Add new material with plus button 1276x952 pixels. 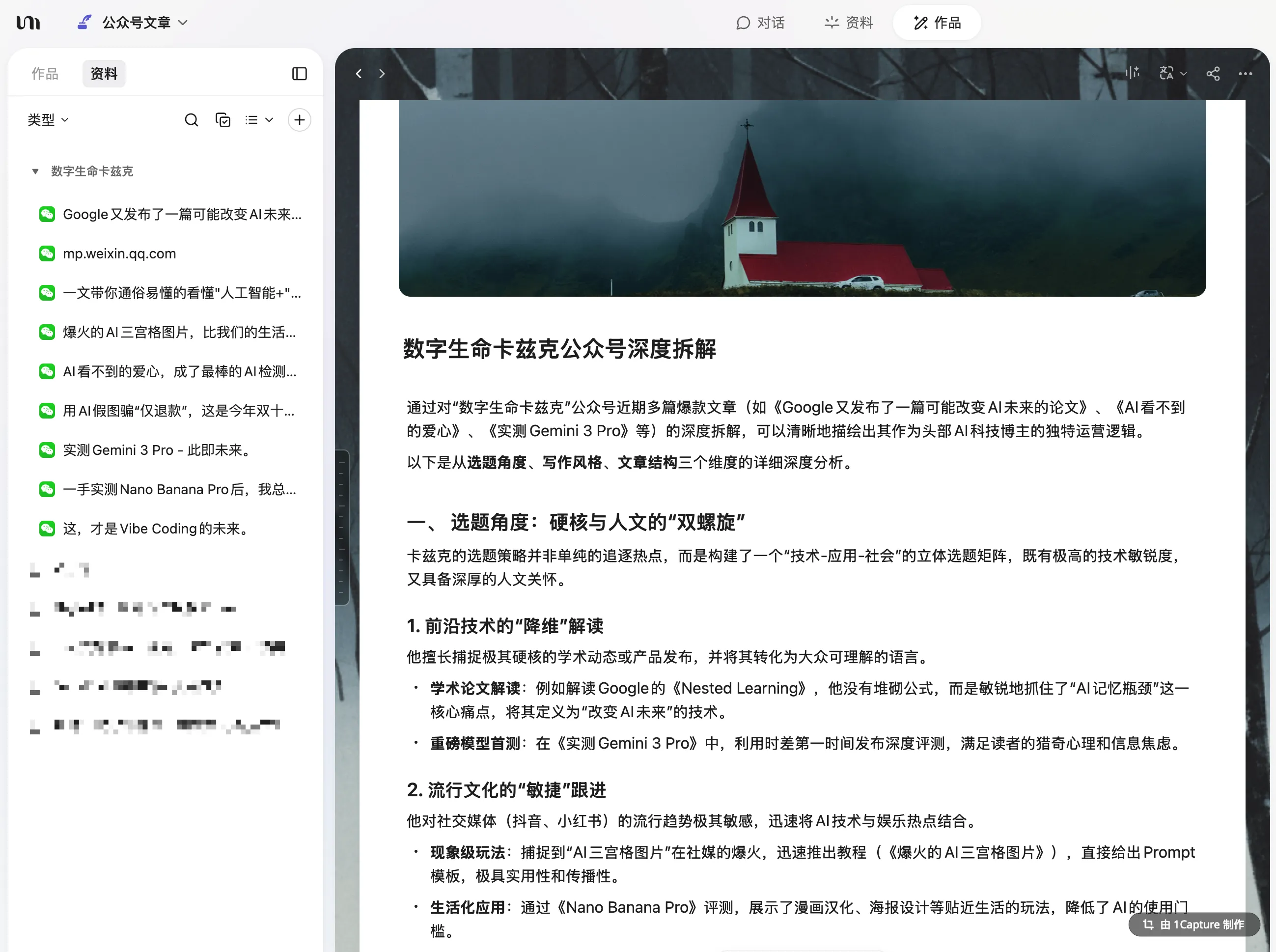[x=300, y=120]
